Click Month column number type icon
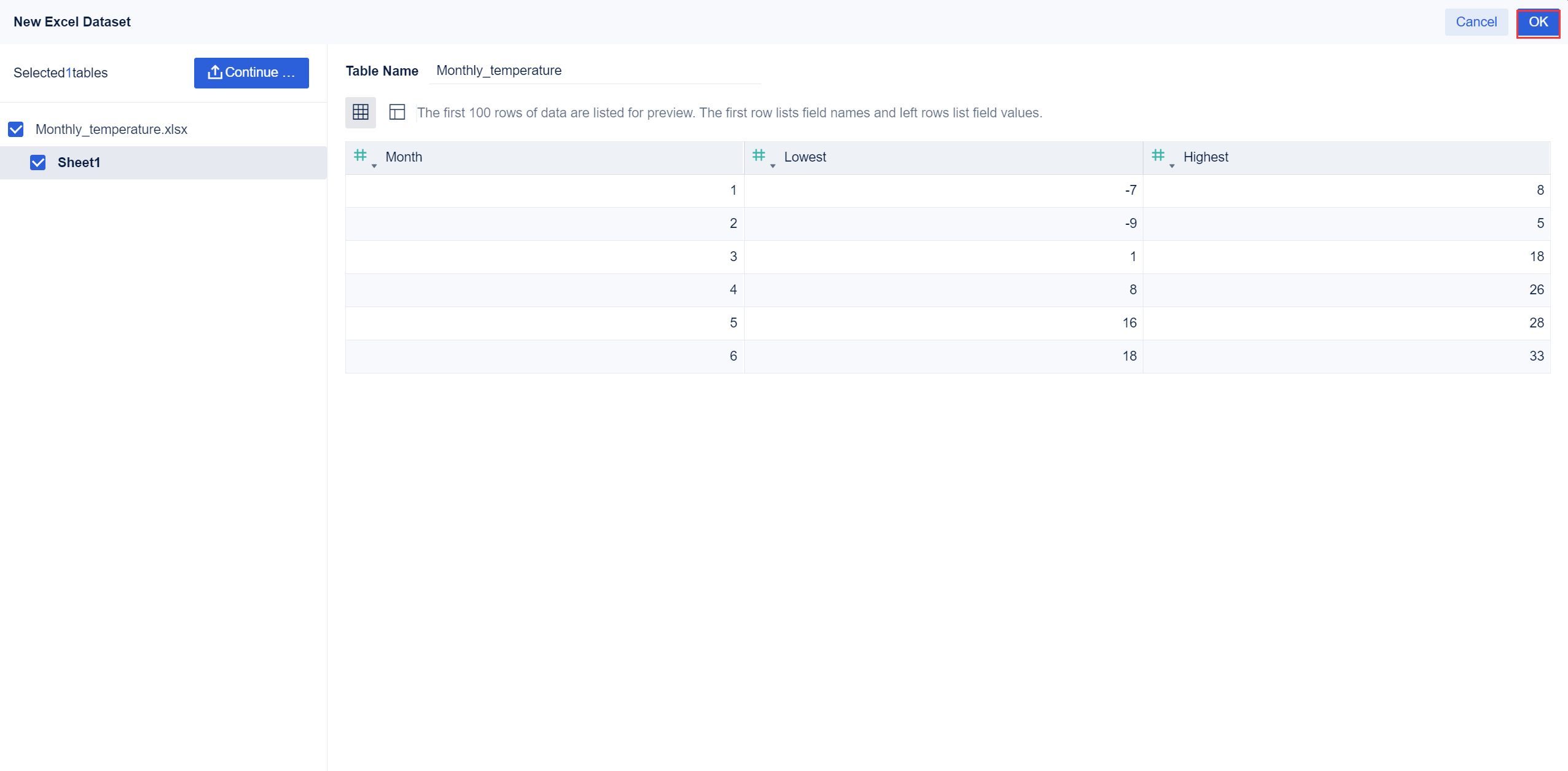This screenshot has height=771, width=1568. [360, 155]
